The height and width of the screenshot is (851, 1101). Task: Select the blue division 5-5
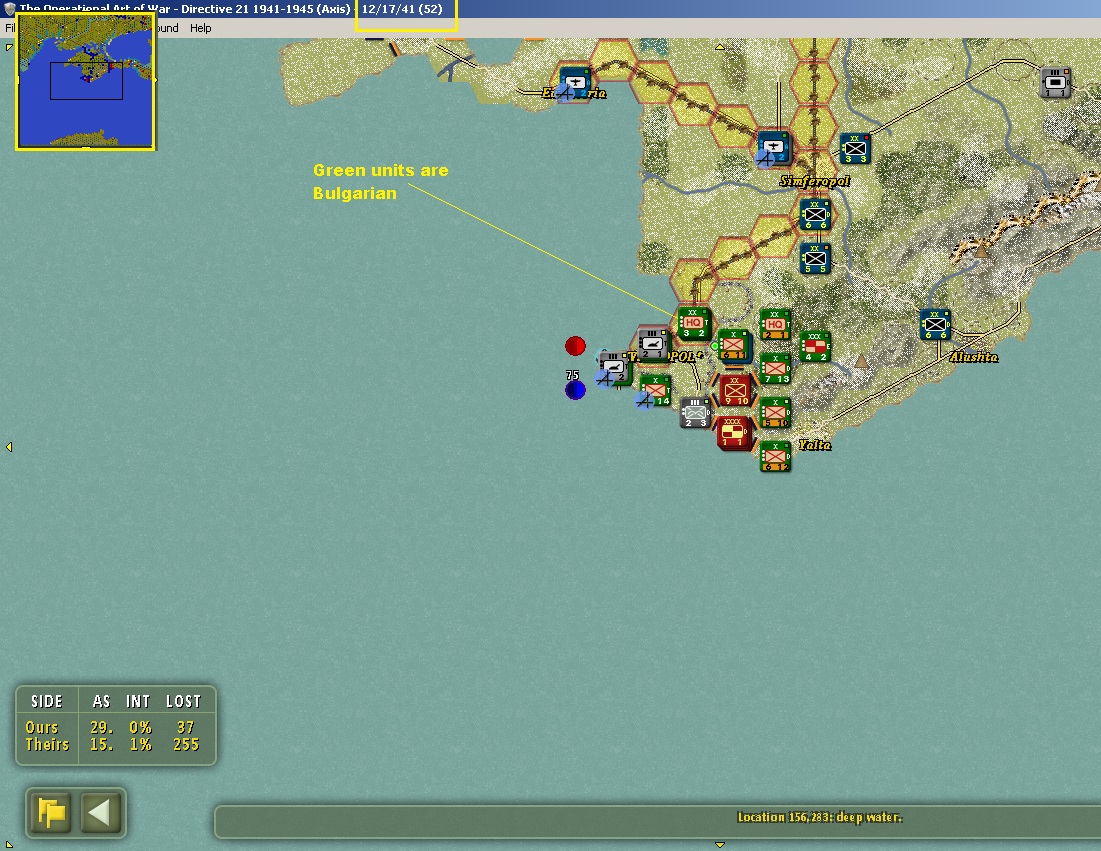point(815,259)
